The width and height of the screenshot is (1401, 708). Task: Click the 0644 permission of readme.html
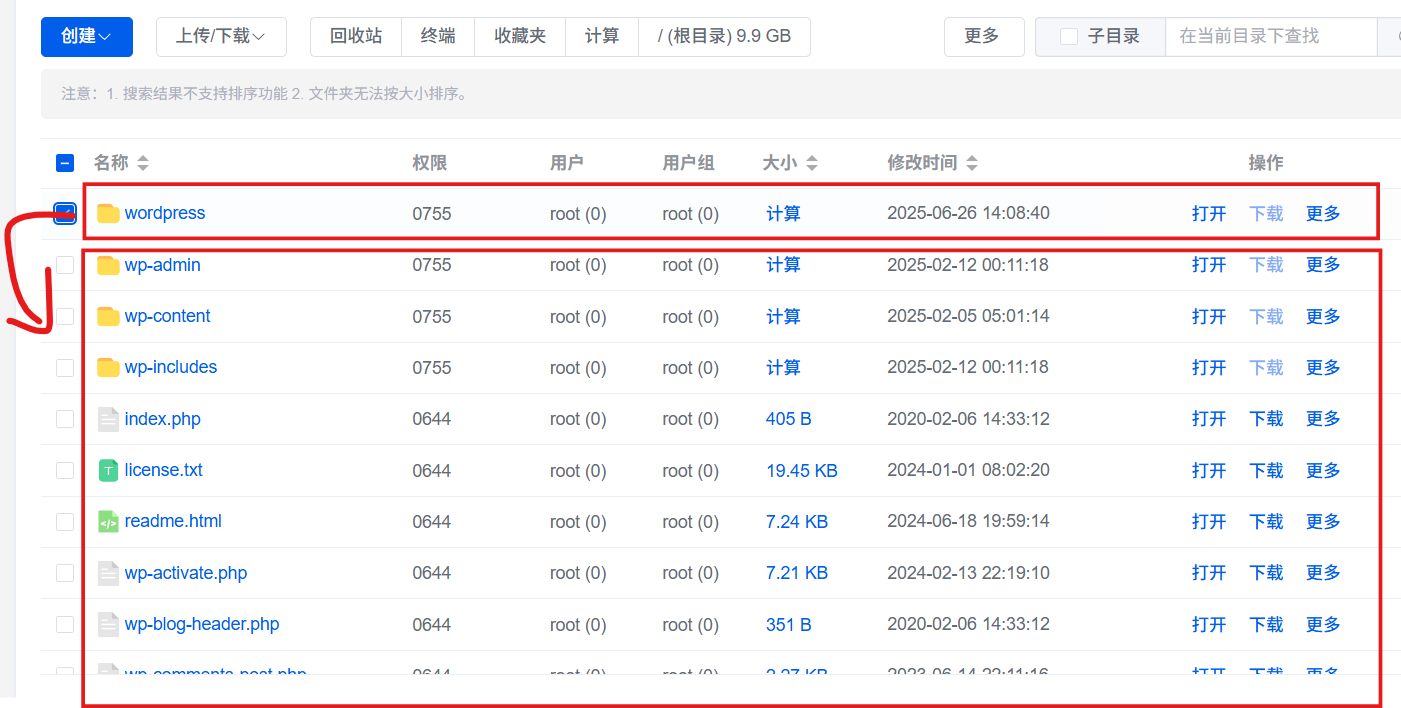(x=432, y=521)
